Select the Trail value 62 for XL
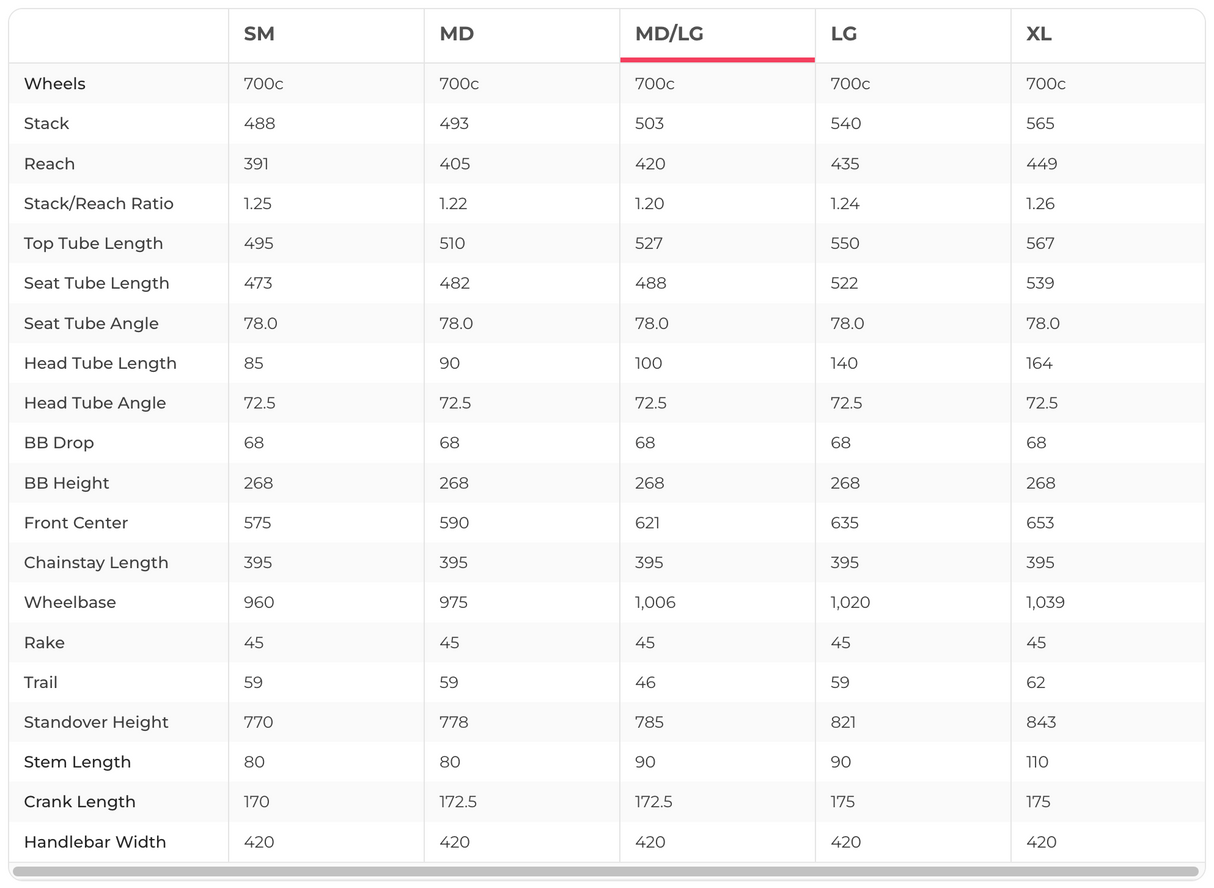This screenshot has width=1214, height=888. point(1036,683)
